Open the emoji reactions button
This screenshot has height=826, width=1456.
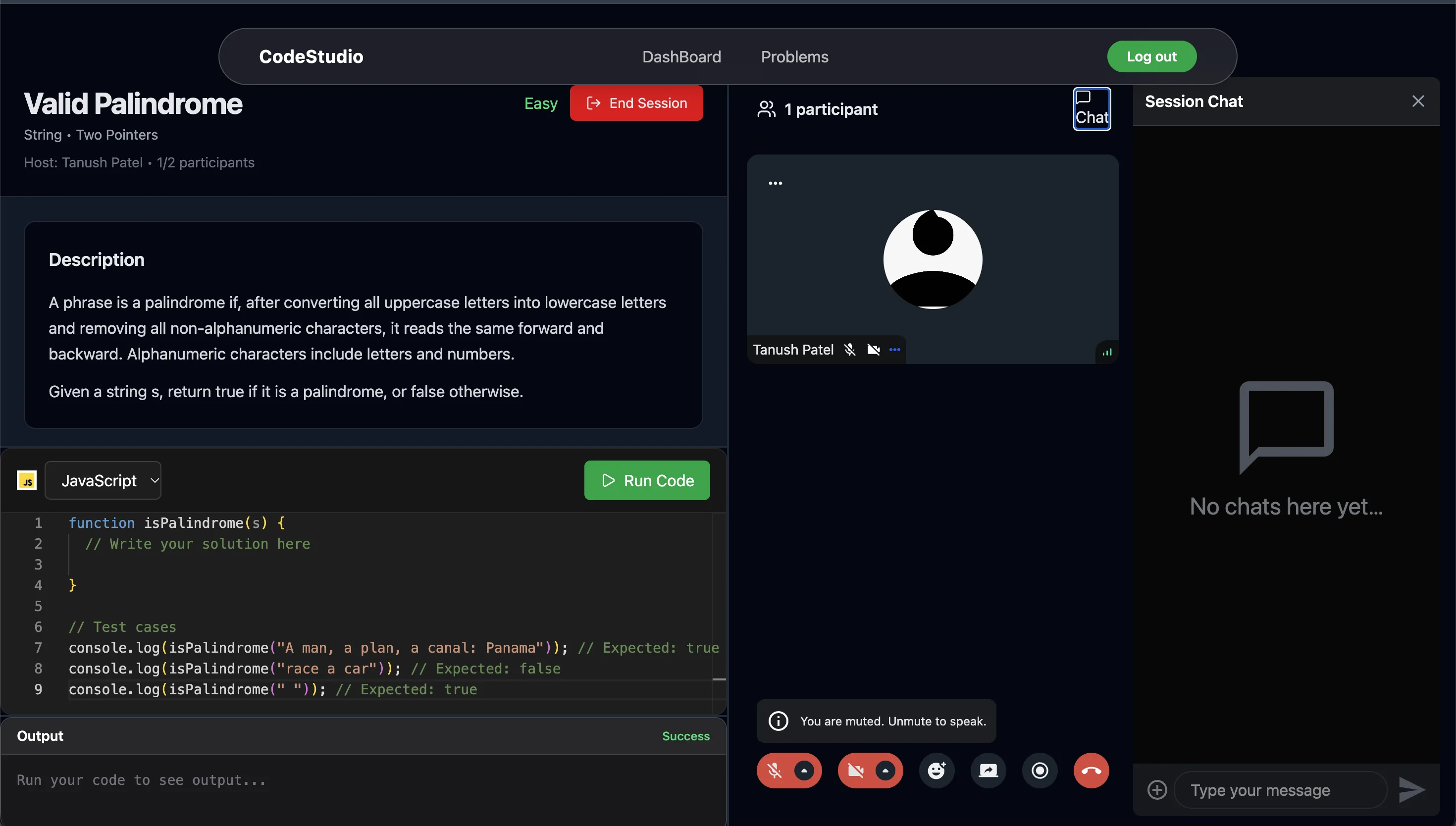pyautogui.click(x=936, y=771)
